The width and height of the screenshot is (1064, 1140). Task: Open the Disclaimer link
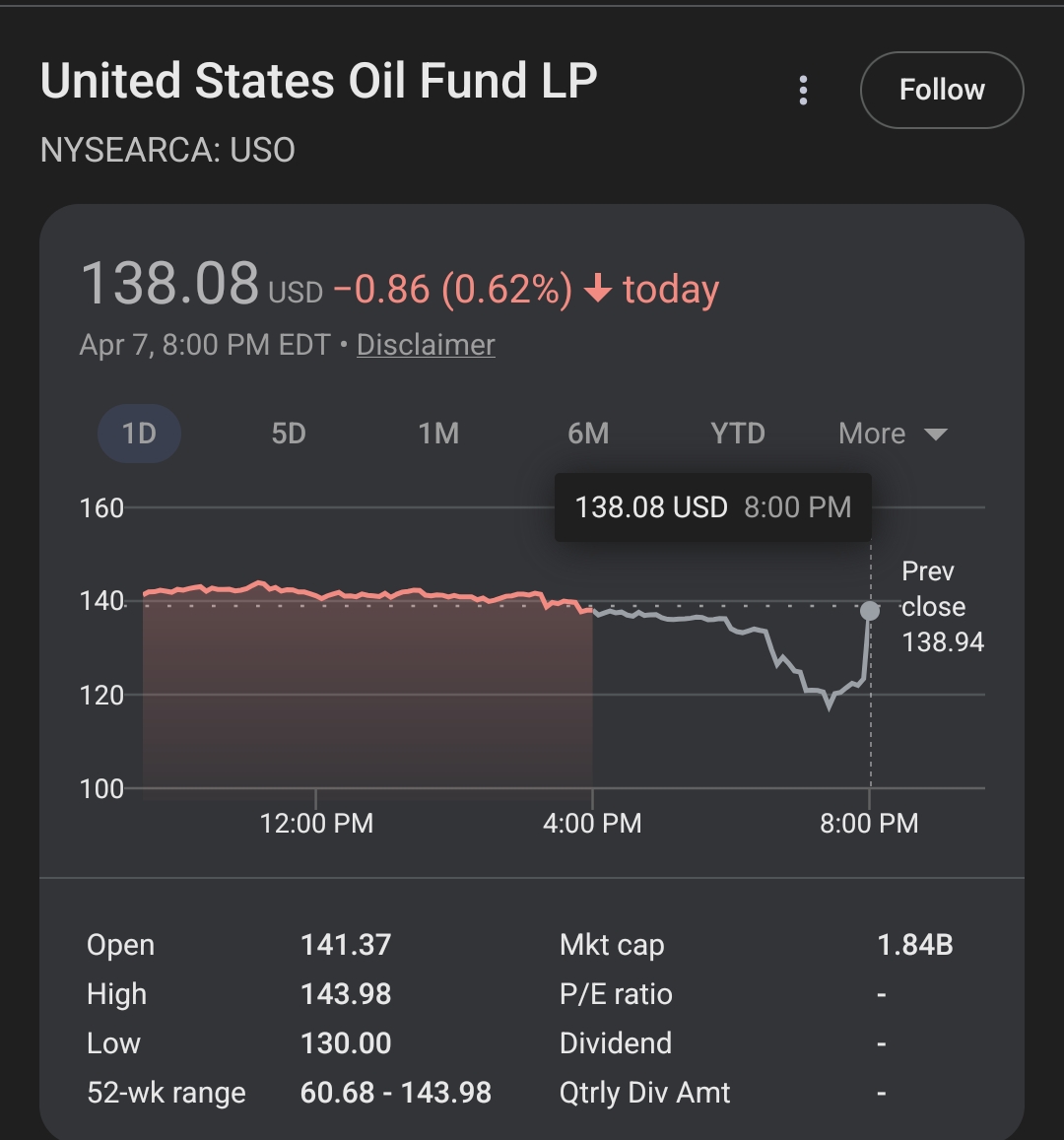click(x=426, y=345)
